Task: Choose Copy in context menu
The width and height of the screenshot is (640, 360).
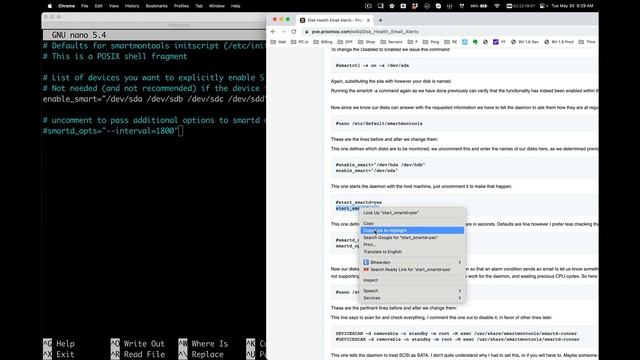Action: (411, 223)
